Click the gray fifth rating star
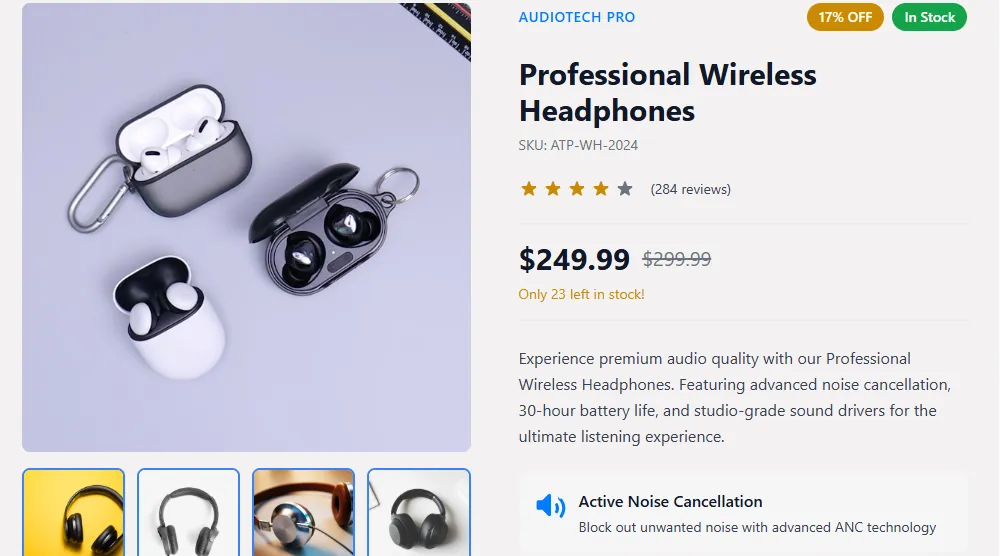Viewport: 1000px width, 556px height. tap(625, 189)
